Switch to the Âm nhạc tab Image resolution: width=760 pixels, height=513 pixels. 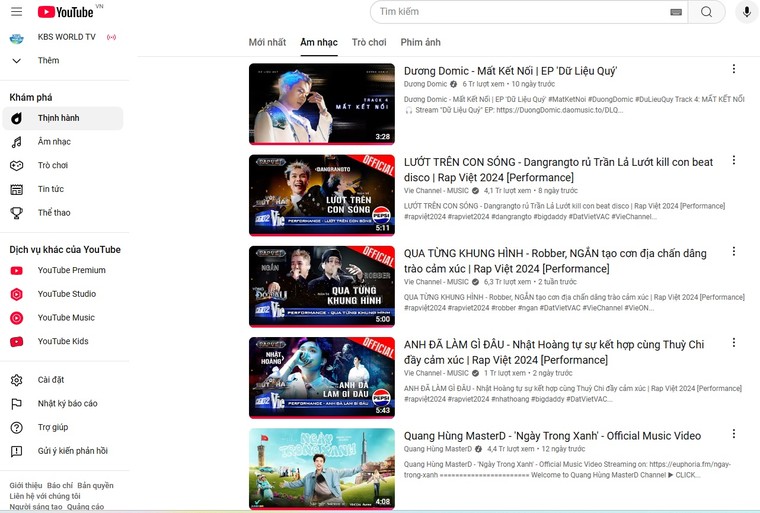319,43
